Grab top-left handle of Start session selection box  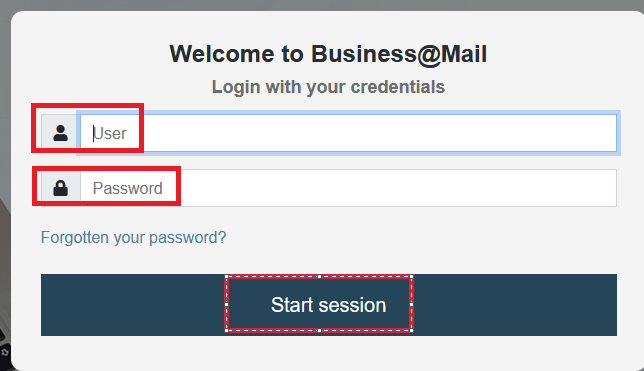(227, 277)
